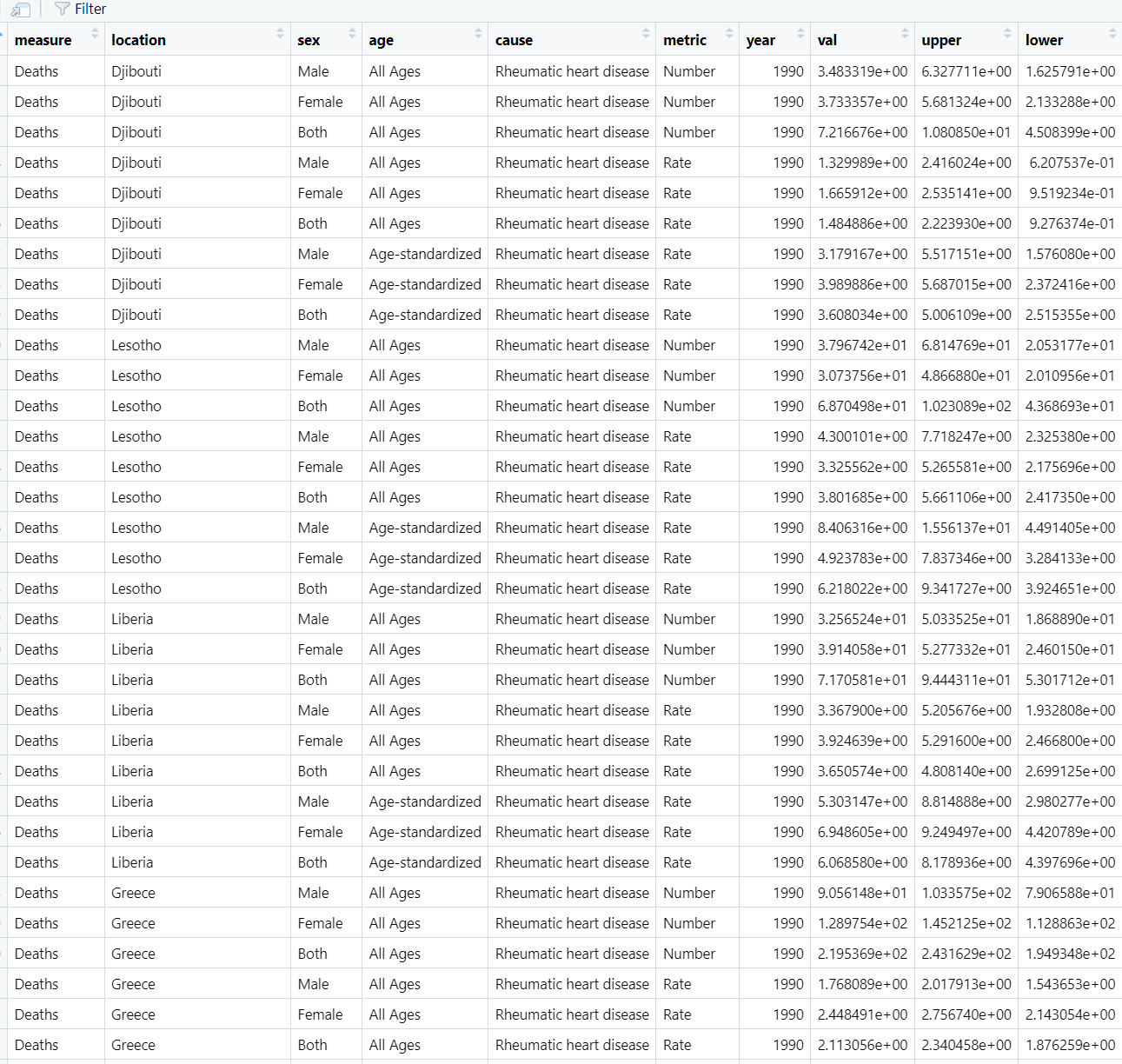Select upper cell 2.431629e+02

[966, 954]
